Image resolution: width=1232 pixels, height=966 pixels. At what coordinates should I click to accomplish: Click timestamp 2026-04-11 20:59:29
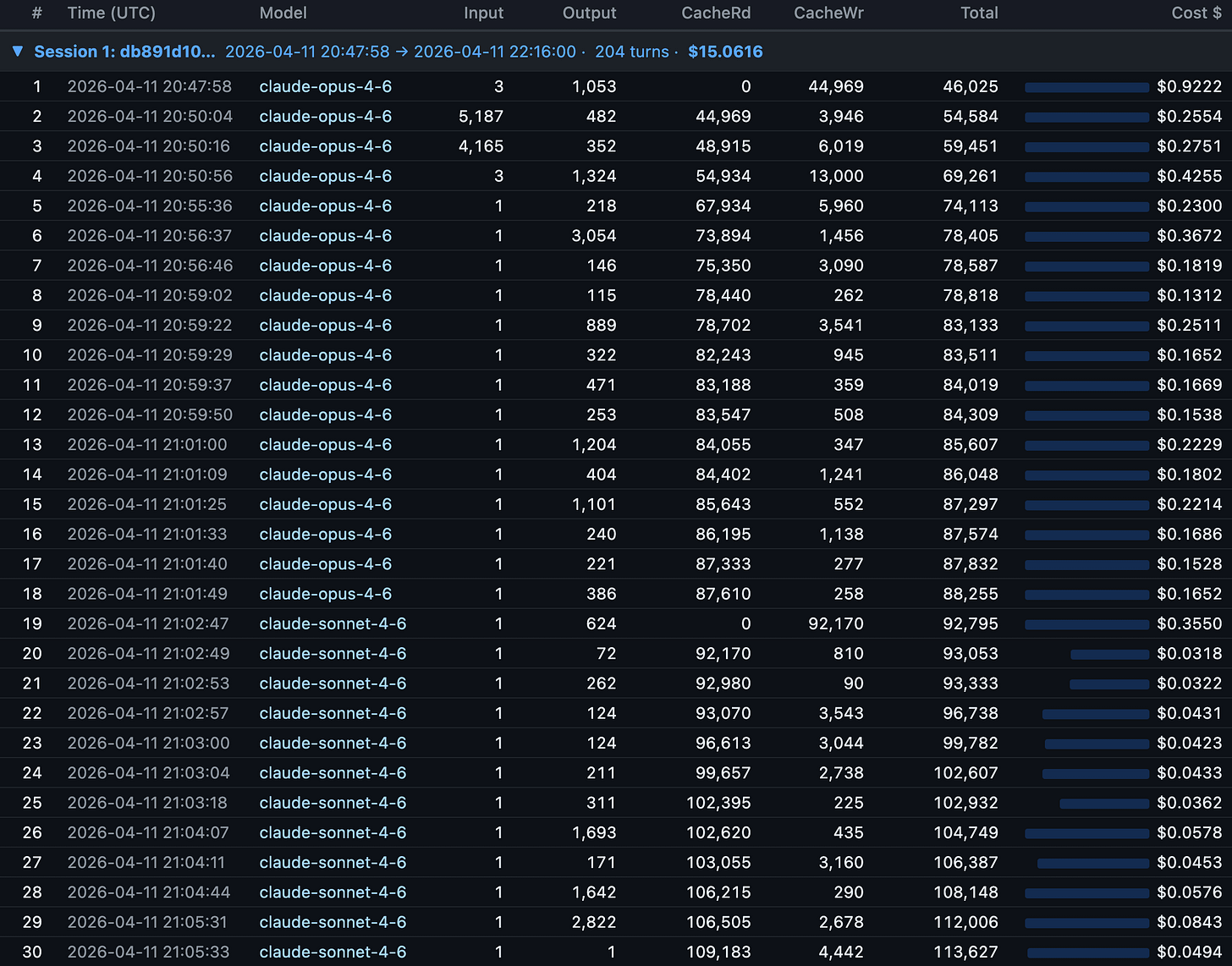[149, 355]
